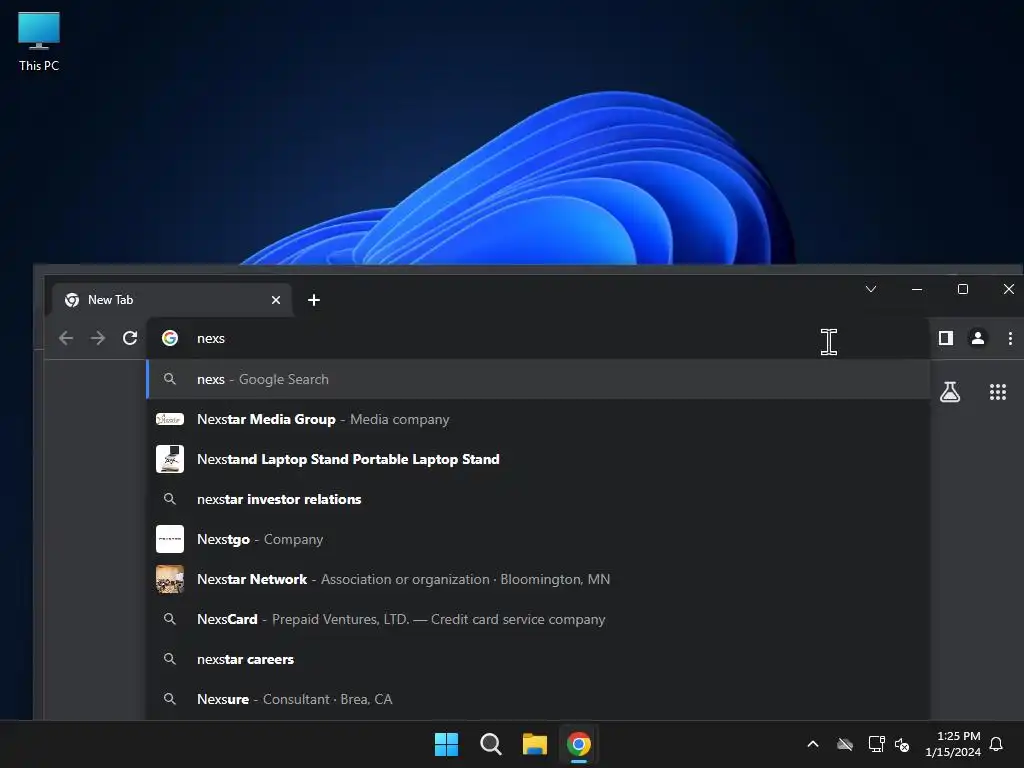Click Nexstar Media Group logo thumbnail
The image size is (1024, 768).
(x=170, y=419)
